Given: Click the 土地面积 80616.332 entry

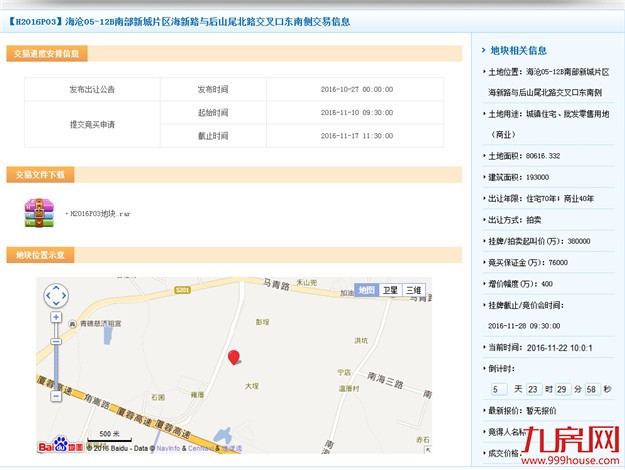Looking at the screenshot, I should pyautogui.click(x=524, y=156).
